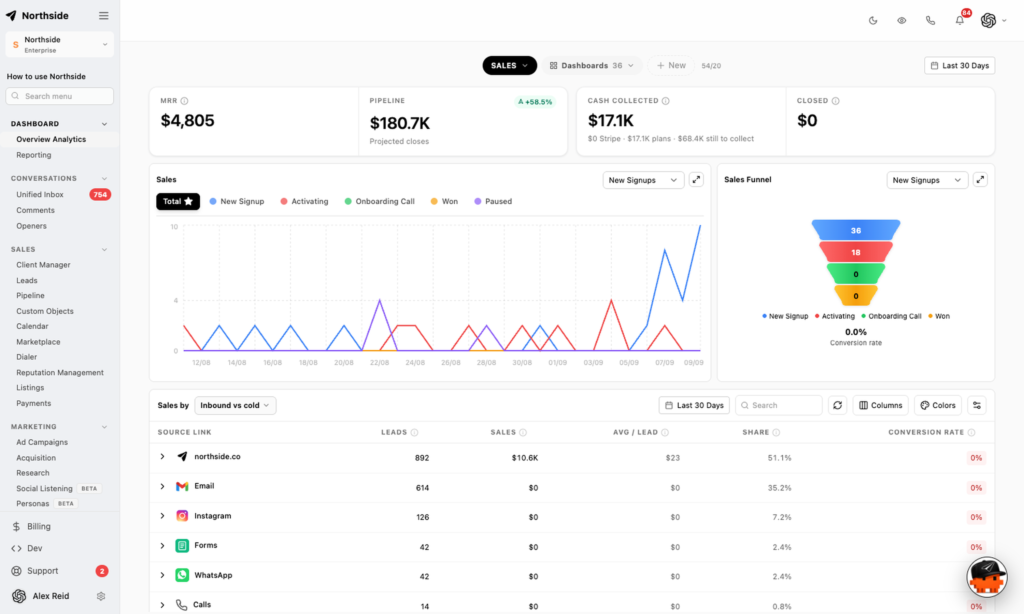Viewport: 1024px width, 614px height.
Task: Click the Closed info icon
Action: (x=835, y=101)
